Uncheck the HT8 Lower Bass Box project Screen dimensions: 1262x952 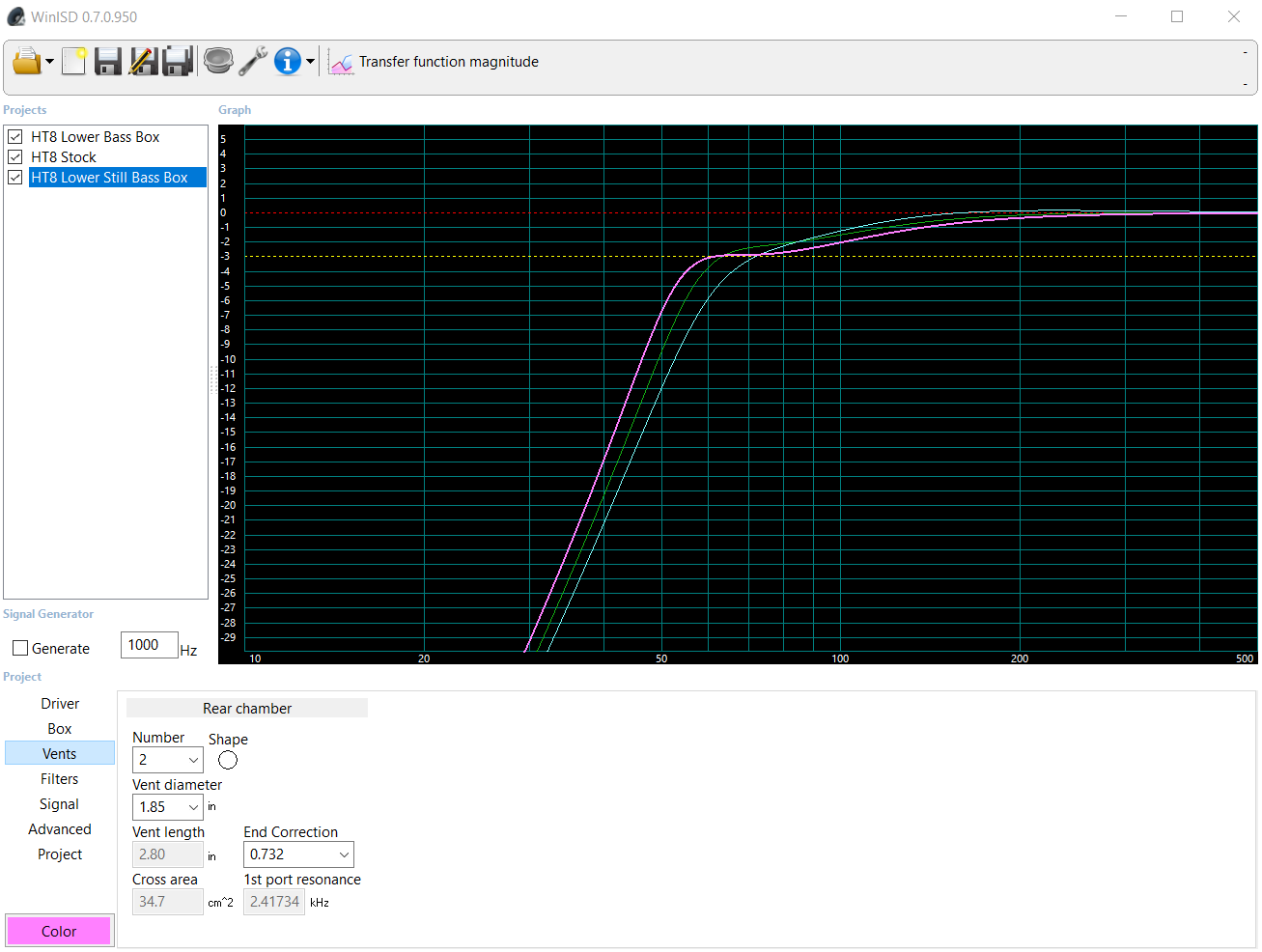coord(15,137)
